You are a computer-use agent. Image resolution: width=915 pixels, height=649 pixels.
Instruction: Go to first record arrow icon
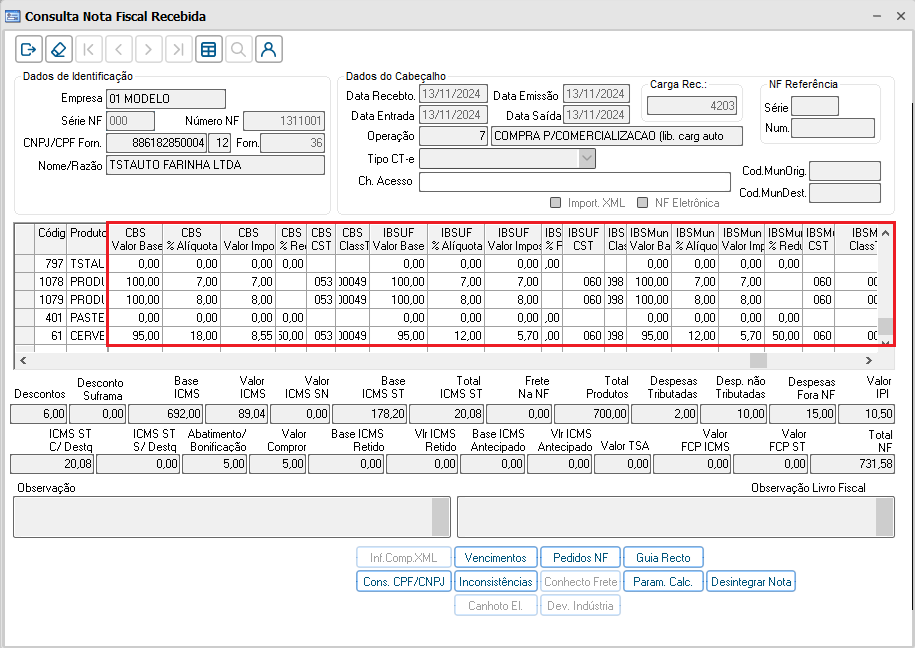[89, 49]
